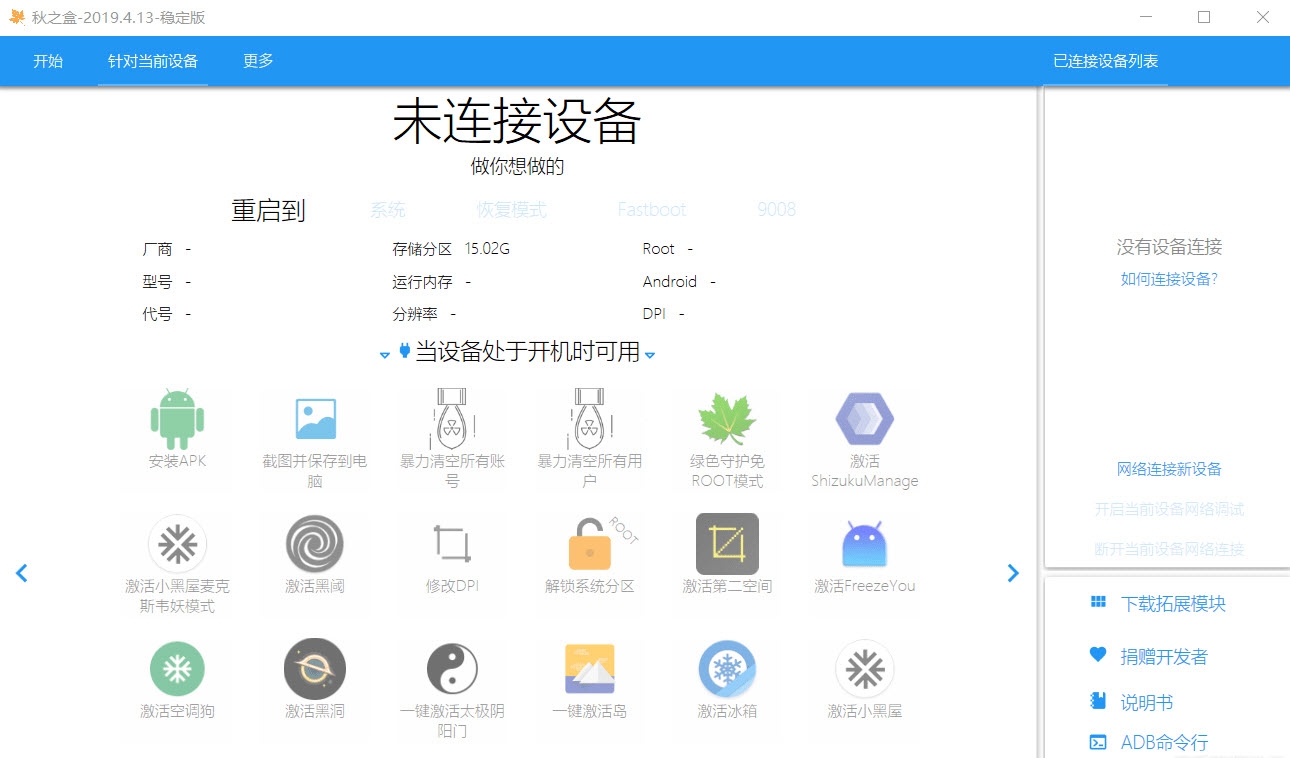Go to next tool page with right arrow
Viewport: 1290px width, 758px height.
(x=1013, y=572)
